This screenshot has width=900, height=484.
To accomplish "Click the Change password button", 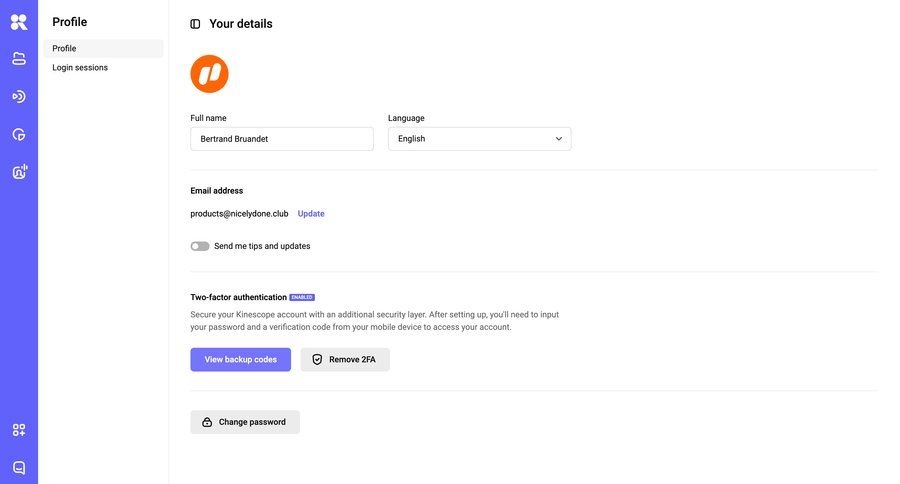I will pos(245,422).
